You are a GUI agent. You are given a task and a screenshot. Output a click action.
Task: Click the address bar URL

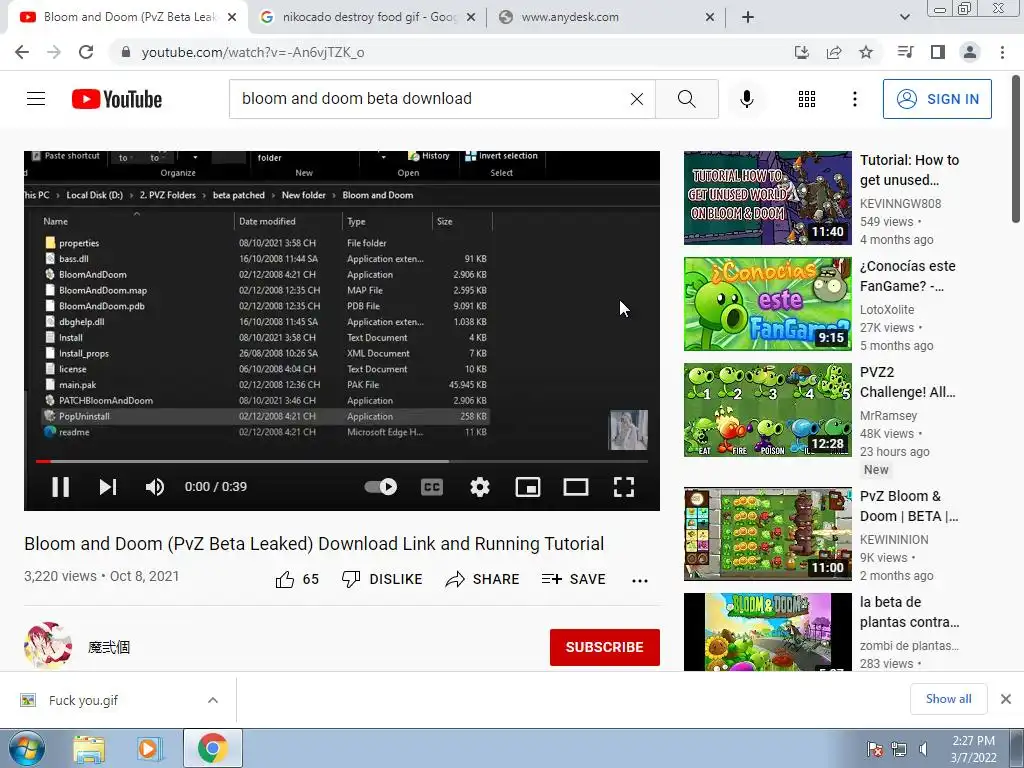coord(253,52)
